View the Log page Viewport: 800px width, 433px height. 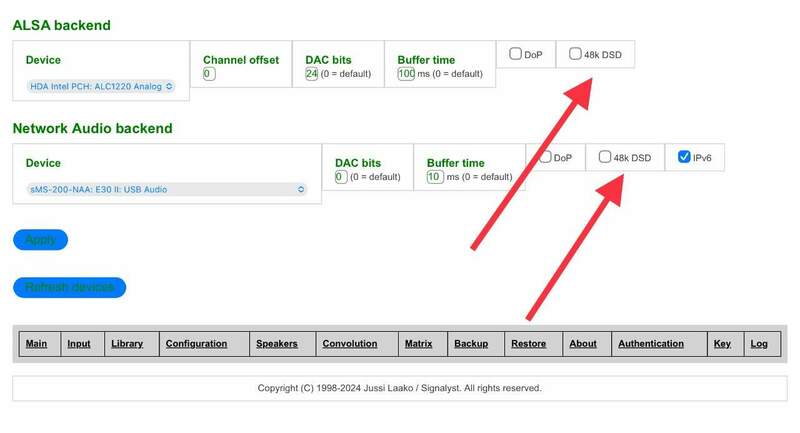(x=759, y=344)
